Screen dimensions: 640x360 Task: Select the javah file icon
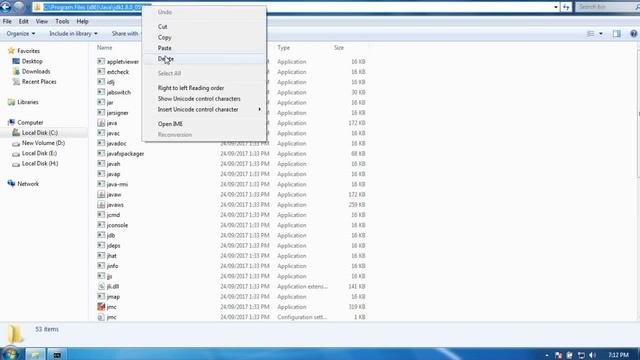101,164
